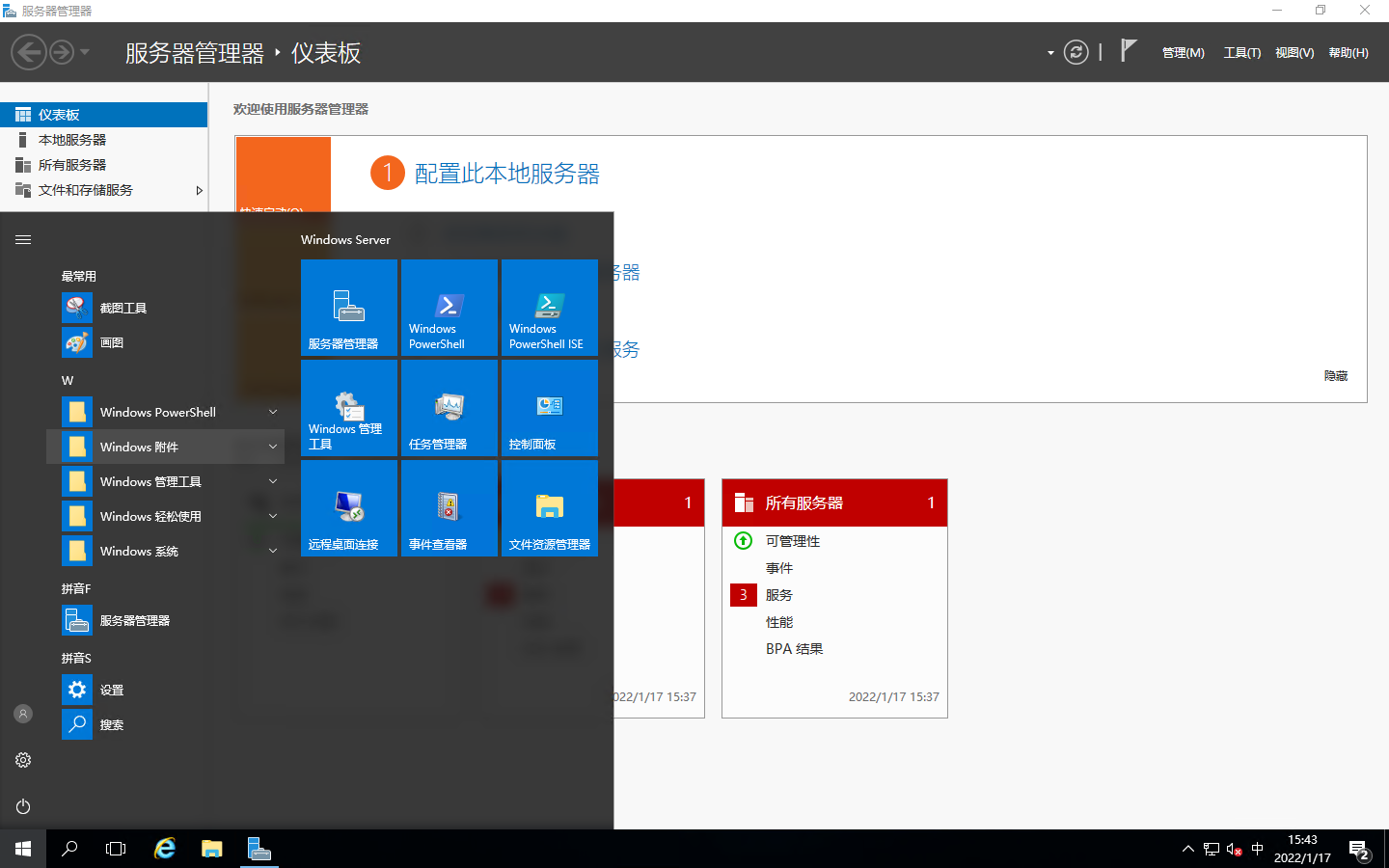1389x868 pixels.
Task: Click the 拼音S group header
Action: [x=76, y=658]
